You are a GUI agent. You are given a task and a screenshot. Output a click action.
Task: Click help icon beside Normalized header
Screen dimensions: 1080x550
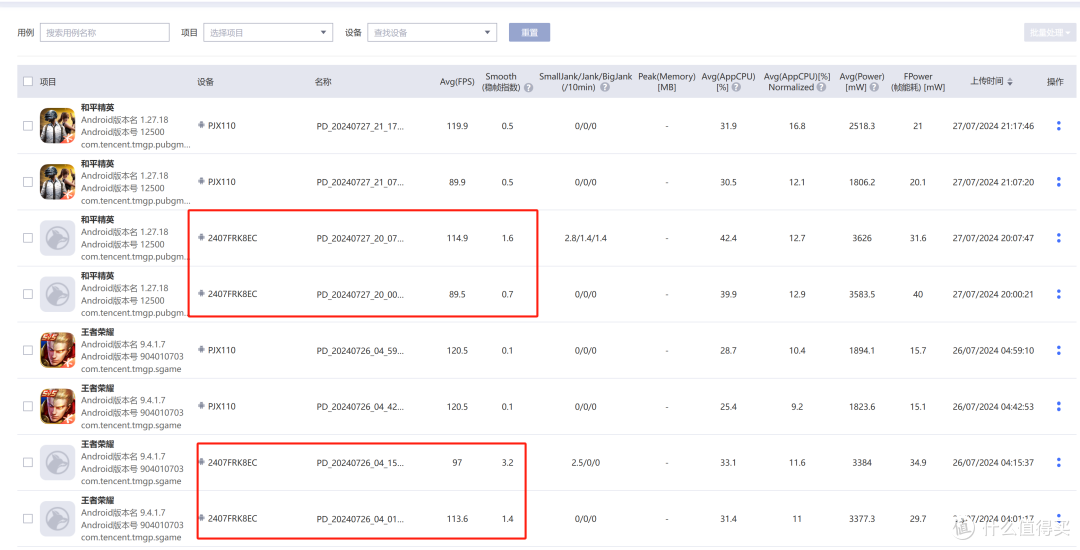pyautogui.click(x=821, y=88)
